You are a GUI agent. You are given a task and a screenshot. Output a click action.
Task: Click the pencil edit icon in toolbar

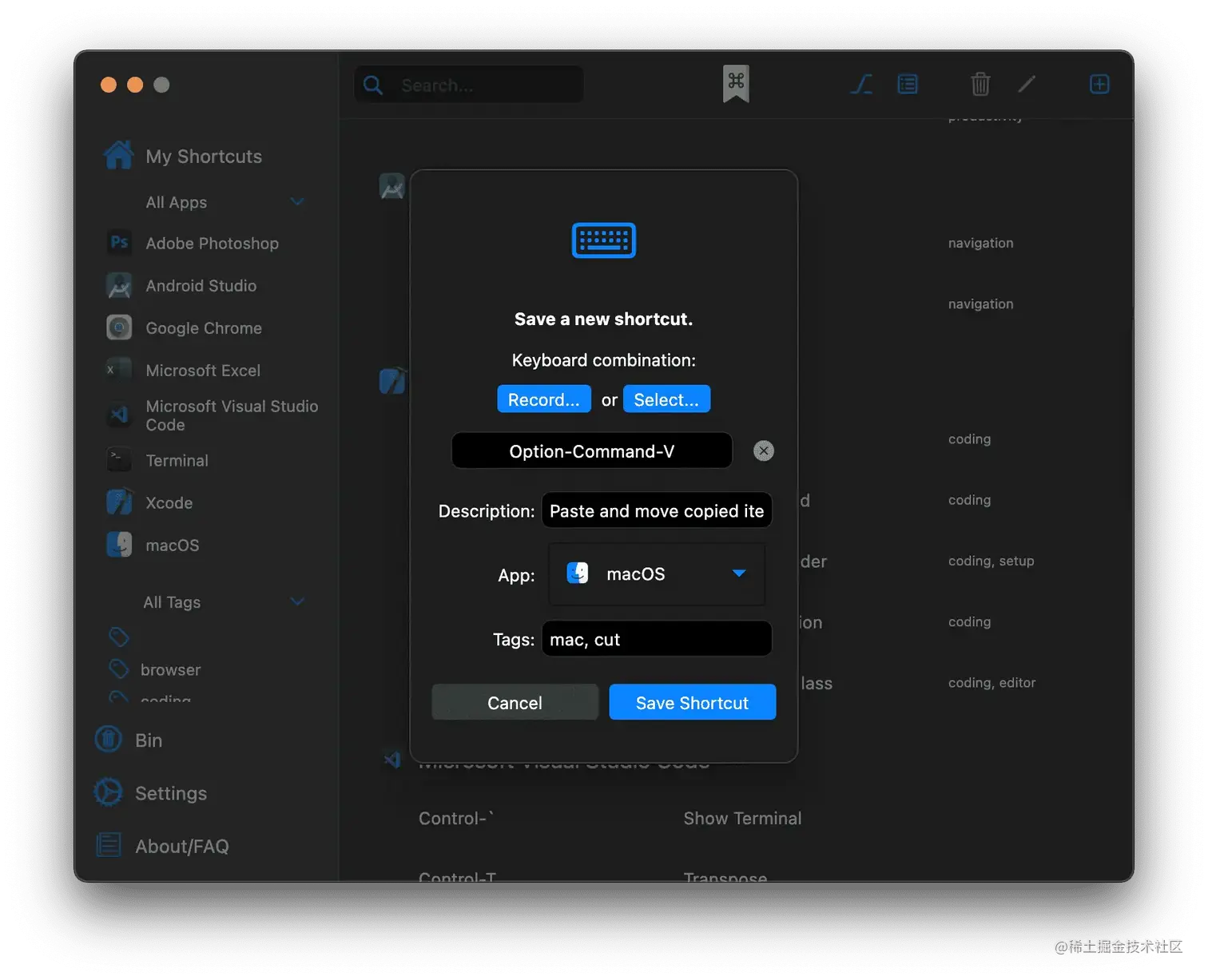tap(1027, 84)
